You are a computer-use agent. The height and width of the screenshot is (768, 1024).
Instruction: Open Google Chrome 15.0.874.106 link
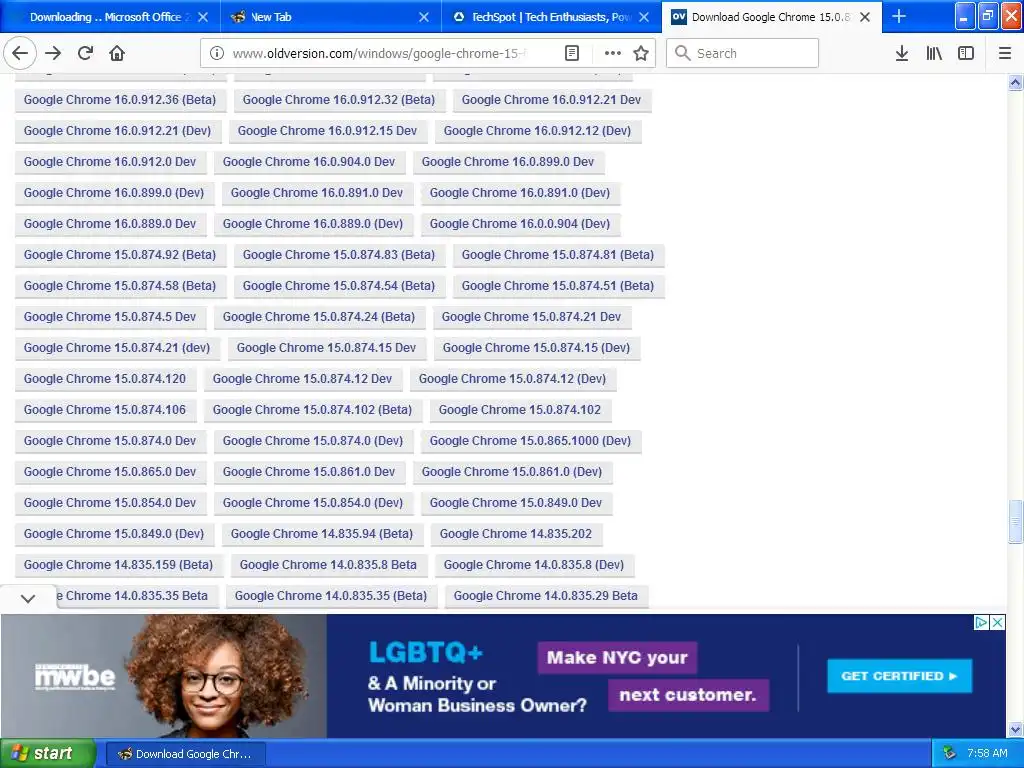pos(105,410)
